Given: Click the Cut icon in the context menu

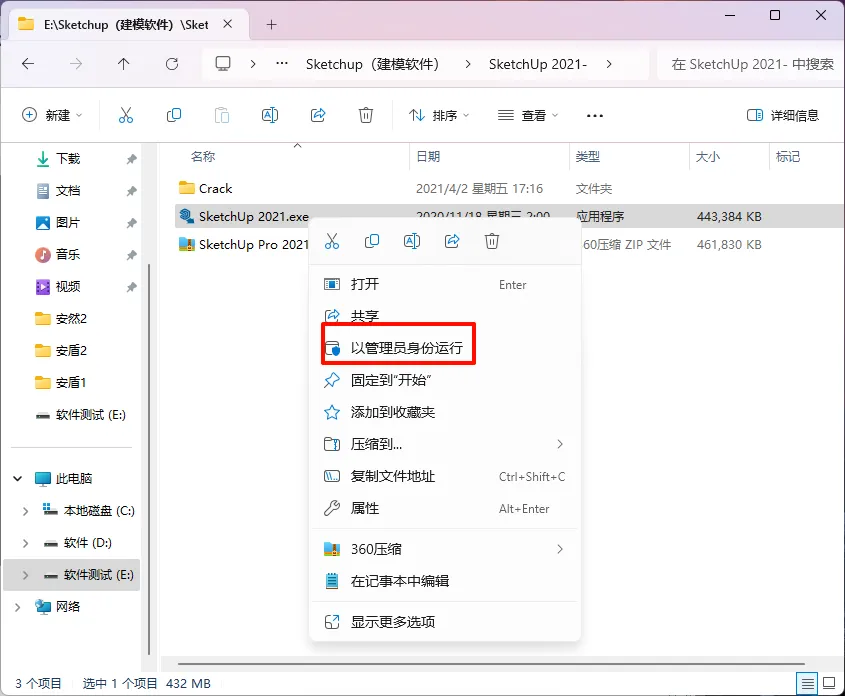Looking at the screenshot, I should 332,241.
